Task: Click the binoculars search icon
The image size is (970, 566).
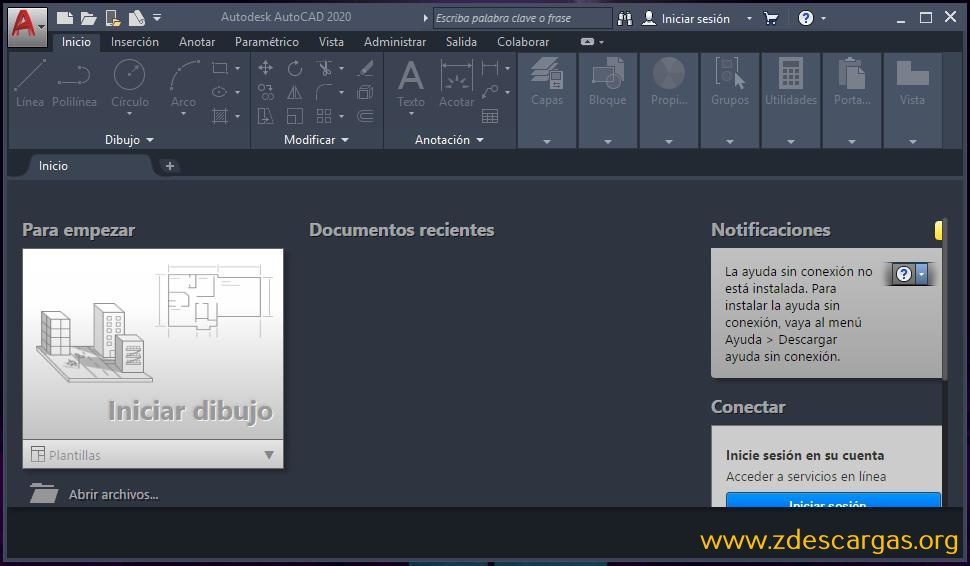Action: 625,19
